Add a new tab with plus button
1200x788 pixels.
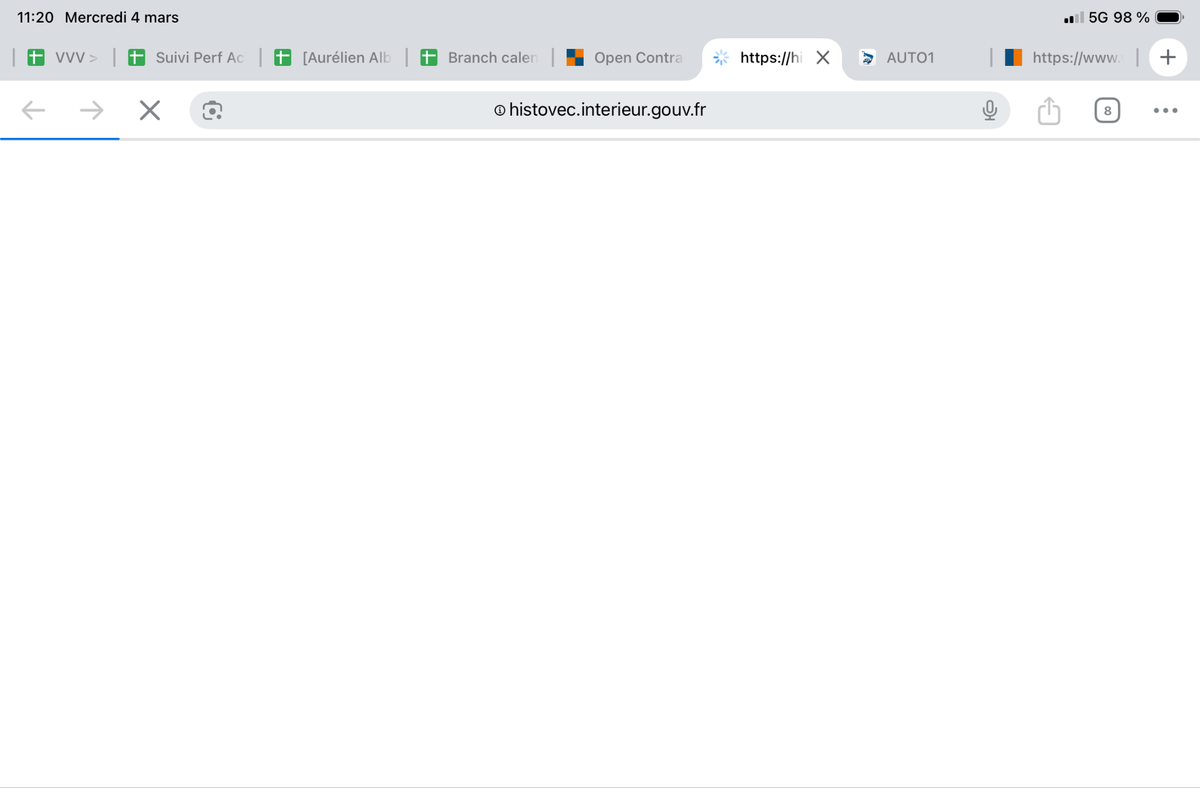[1167, 57]
